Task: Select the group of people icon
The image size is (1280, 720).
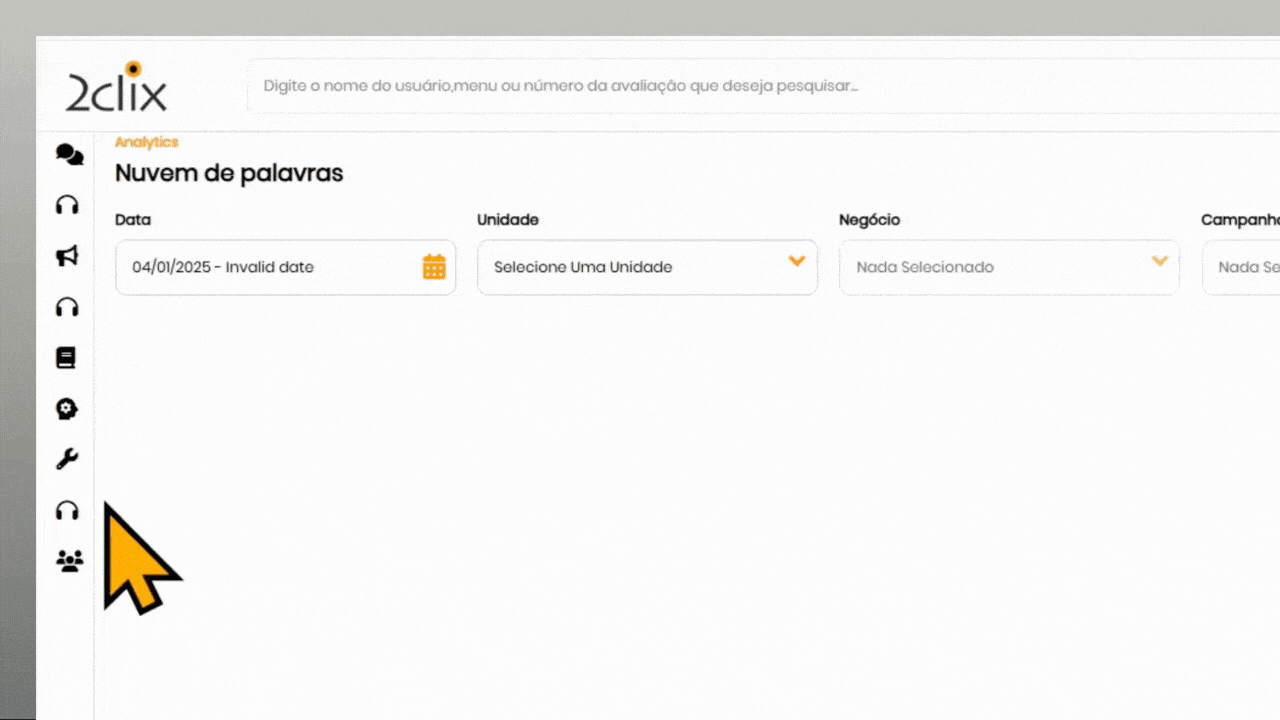Action: pos(69,561)
